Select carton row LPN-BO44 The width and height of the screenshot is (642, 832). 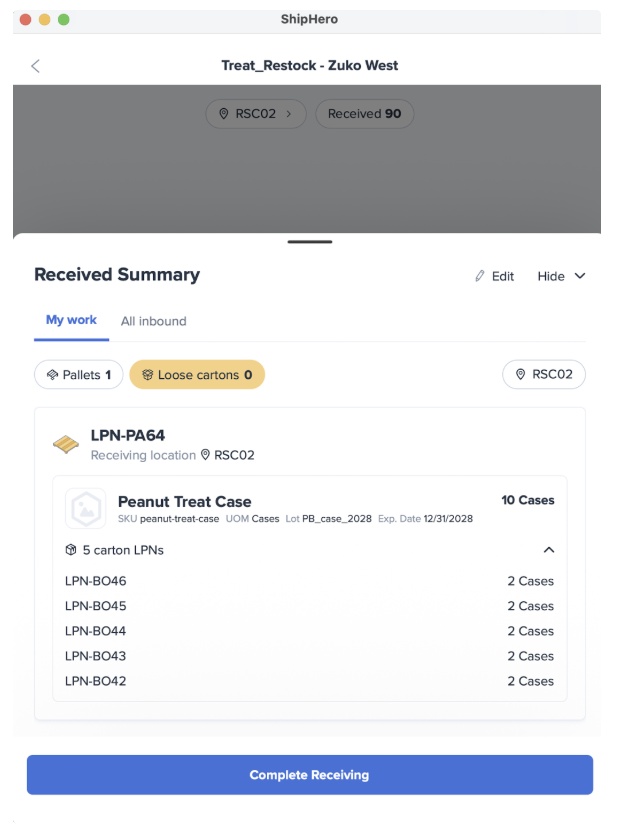(x=309, y=631)
